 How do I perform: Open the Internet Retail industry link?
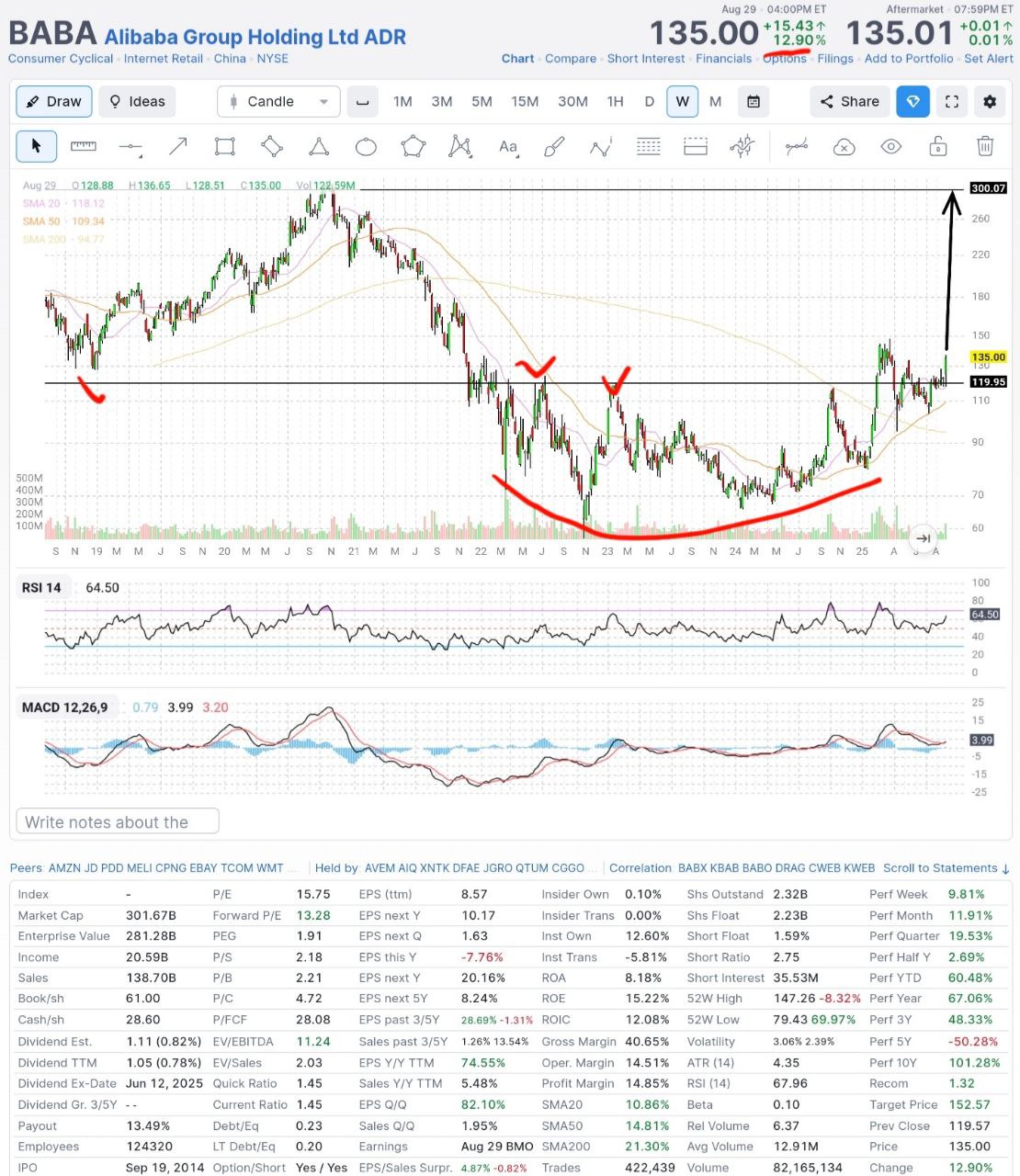click(x=164, y=59)
